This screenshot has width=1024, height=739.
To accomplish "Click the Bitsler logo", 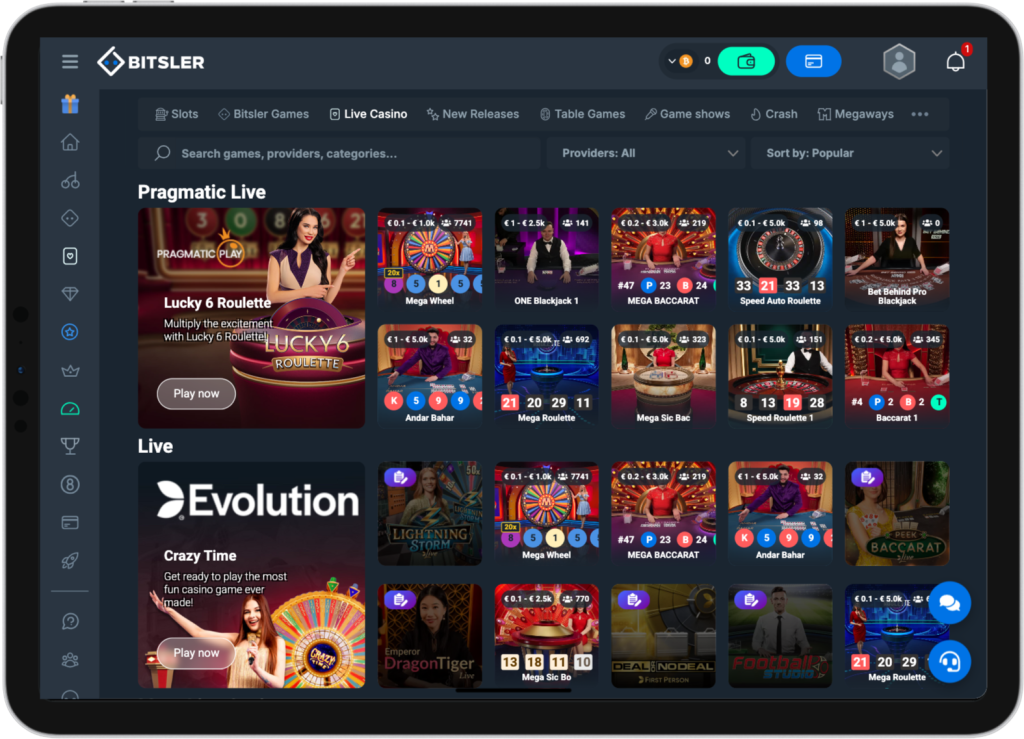I will coord(151,62).
